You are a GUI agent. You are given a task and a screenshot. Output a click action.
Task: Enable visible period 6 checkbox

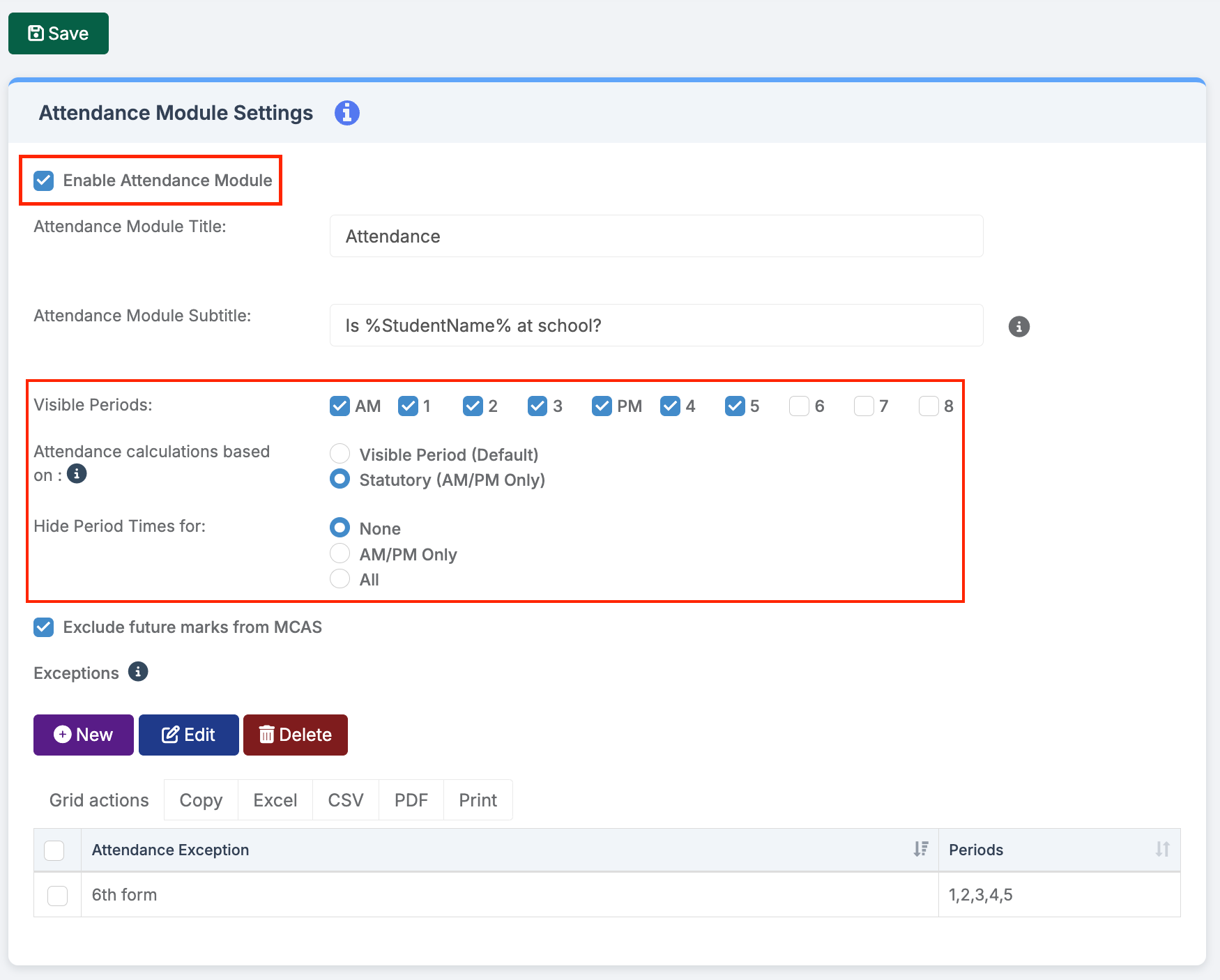pyautogui.click(x=799, y=406)
